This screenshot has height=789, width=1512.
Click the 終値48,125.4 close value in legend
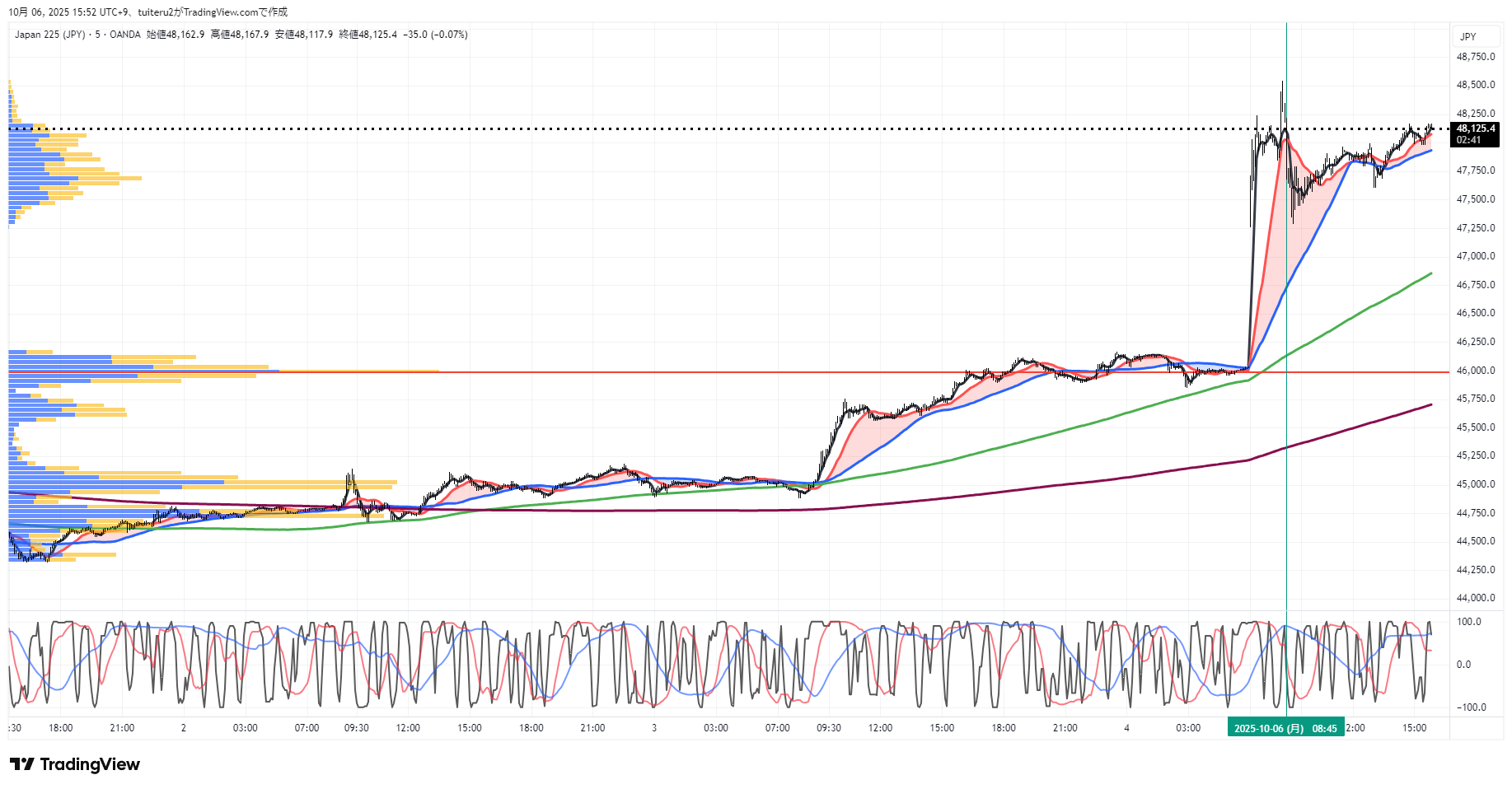pos(367,35)
